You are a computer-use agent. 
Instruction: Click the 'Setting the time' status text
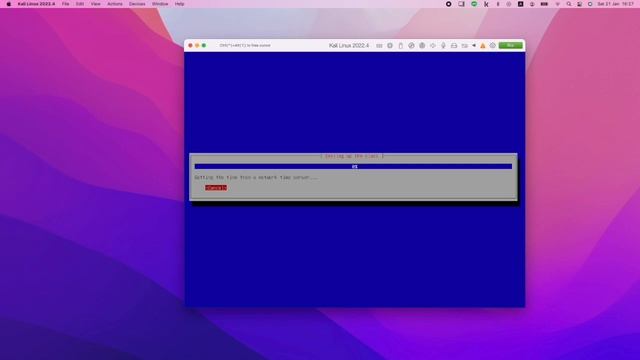tap(256, 178)
